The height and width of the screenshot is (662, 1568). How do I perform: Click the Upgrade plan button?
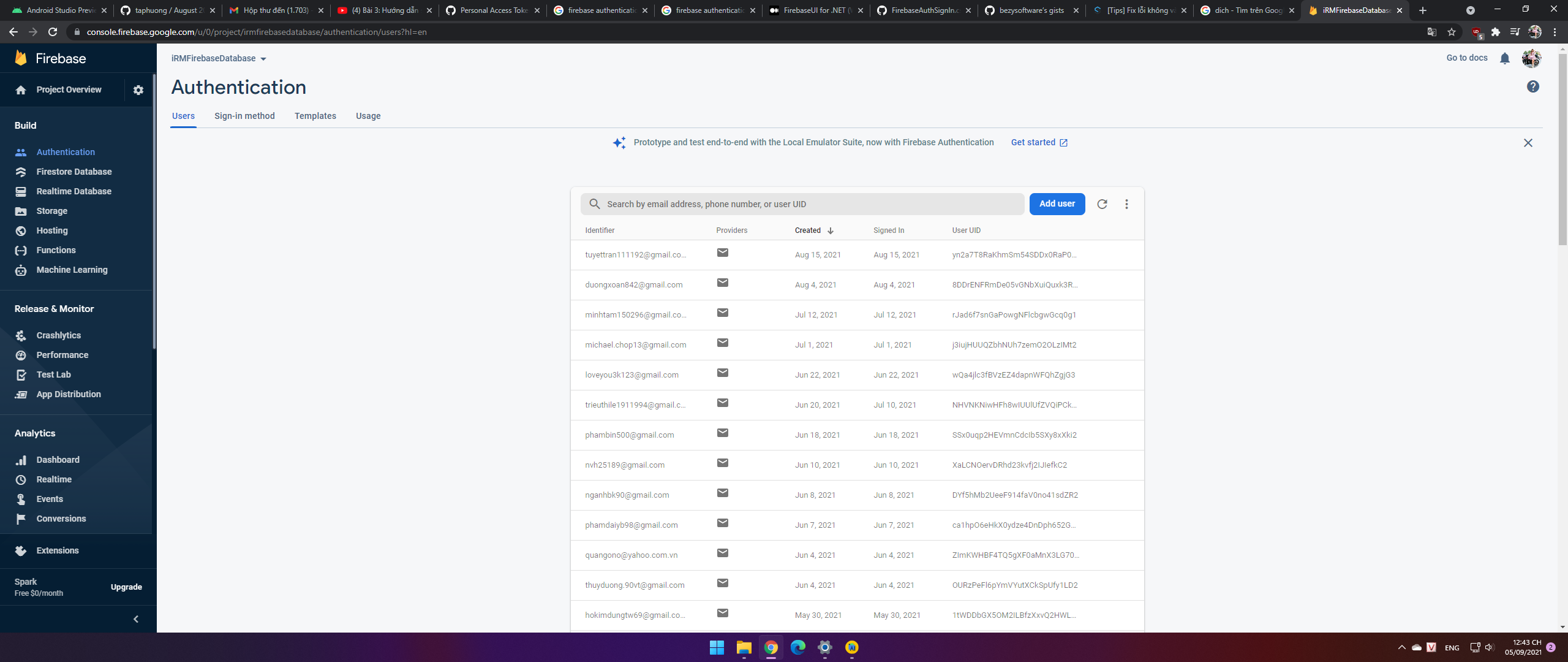(126, 587)
